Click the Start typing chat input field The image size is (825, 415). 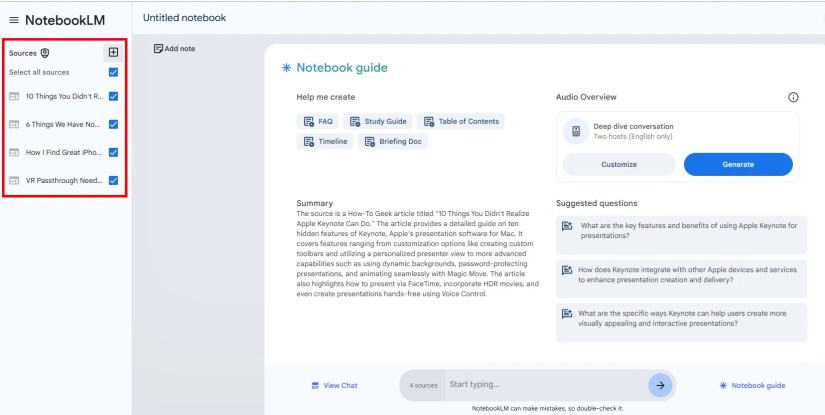click(x=546, y=384)
